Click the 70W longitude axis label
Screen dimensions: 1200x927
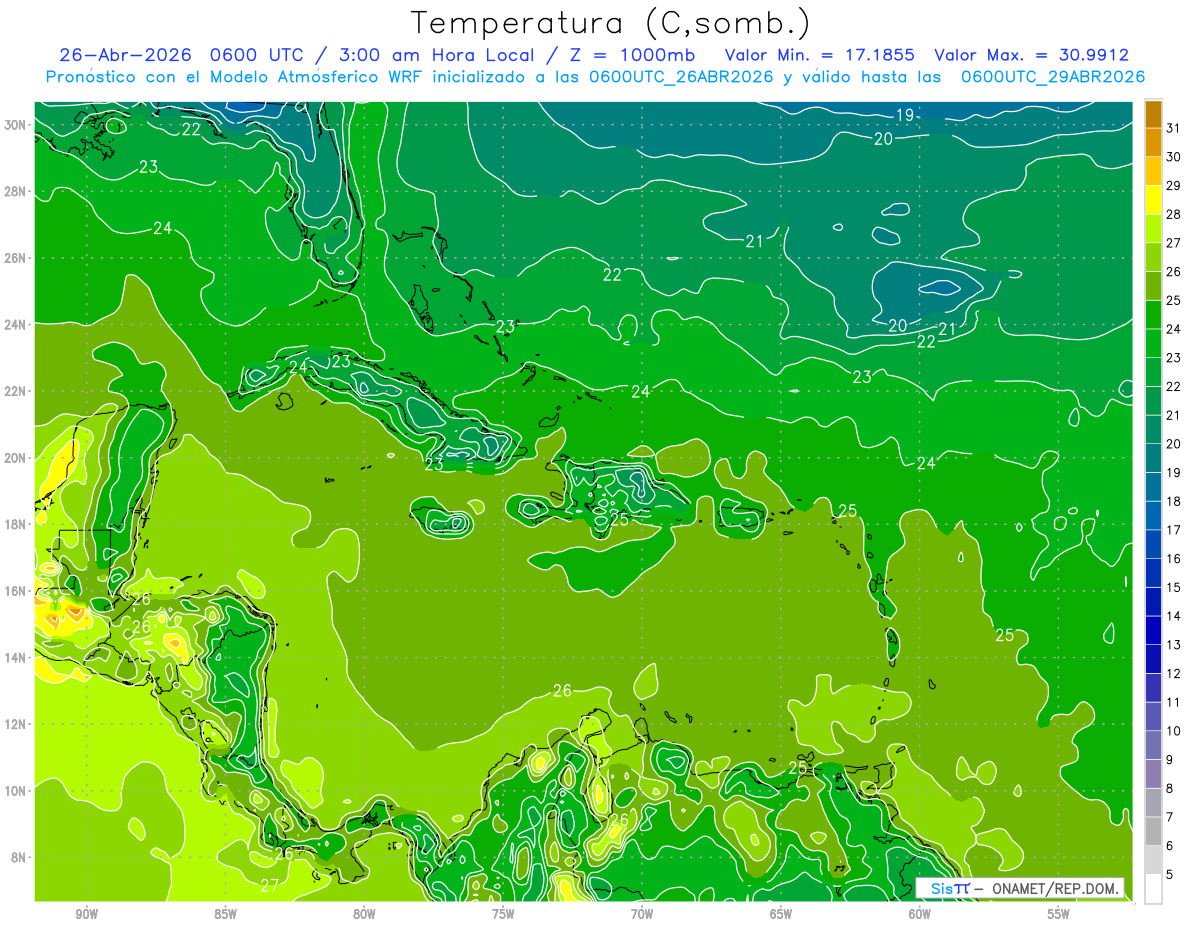pyautogui.click(x=642, y=913)
